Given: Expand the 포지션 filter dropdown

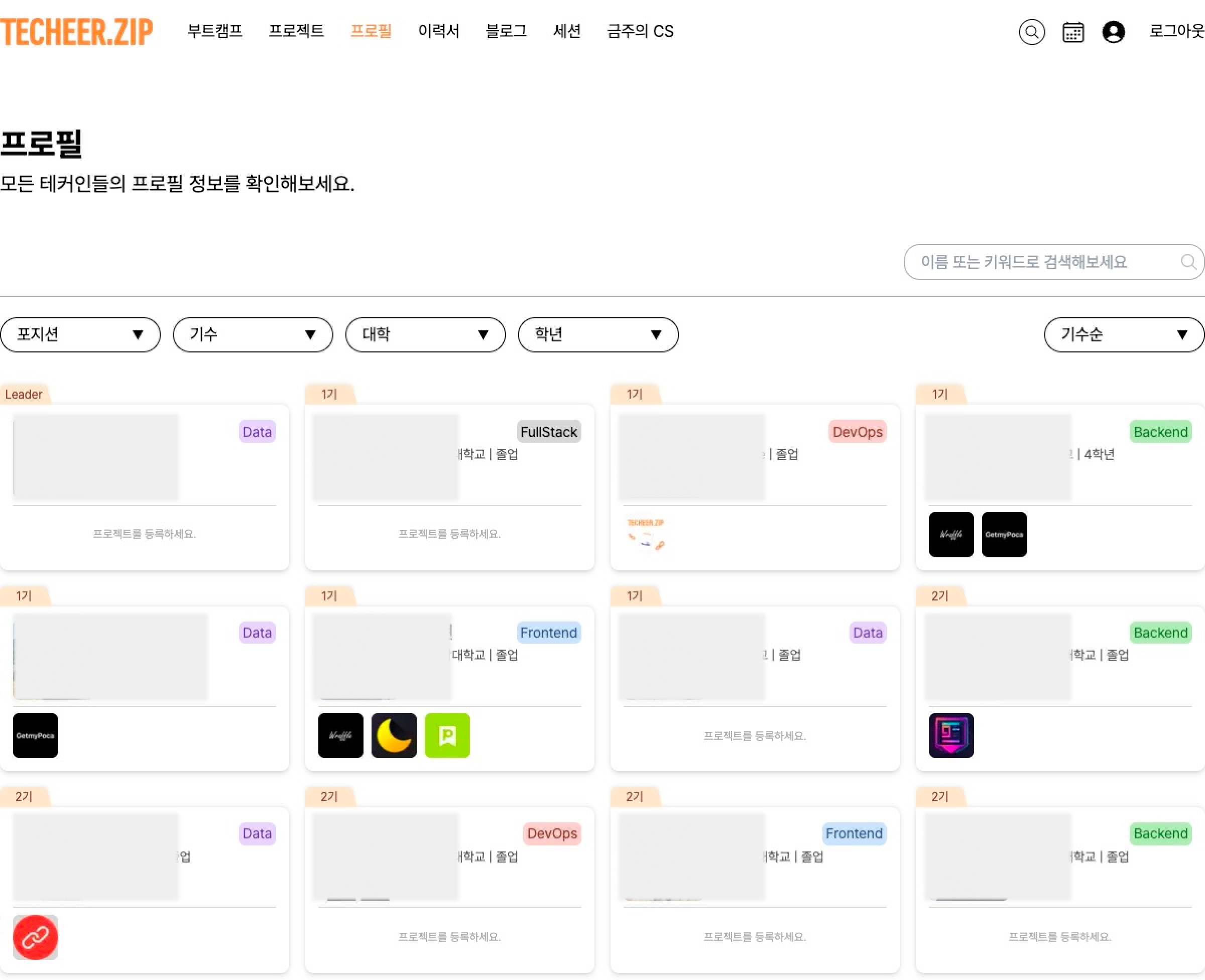Looking at the screenshot, I should pyautogui.click(x=80, y=335).
